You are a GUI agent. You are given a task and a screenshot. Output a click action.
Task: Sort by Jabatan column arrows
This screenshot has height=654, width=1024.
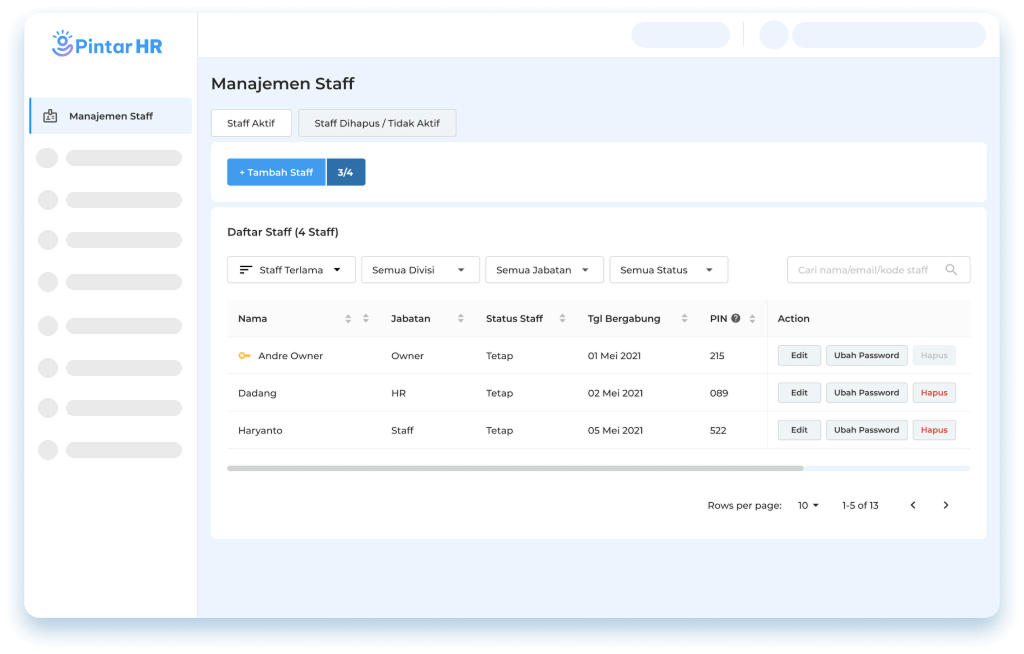tap(461, 319)
